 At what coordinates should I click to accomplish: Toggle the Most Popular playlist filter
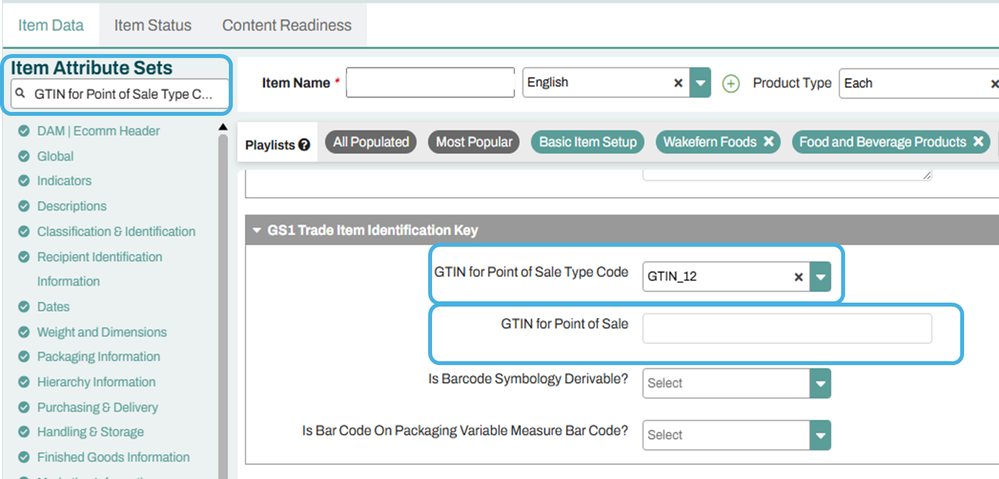point(474,142)
